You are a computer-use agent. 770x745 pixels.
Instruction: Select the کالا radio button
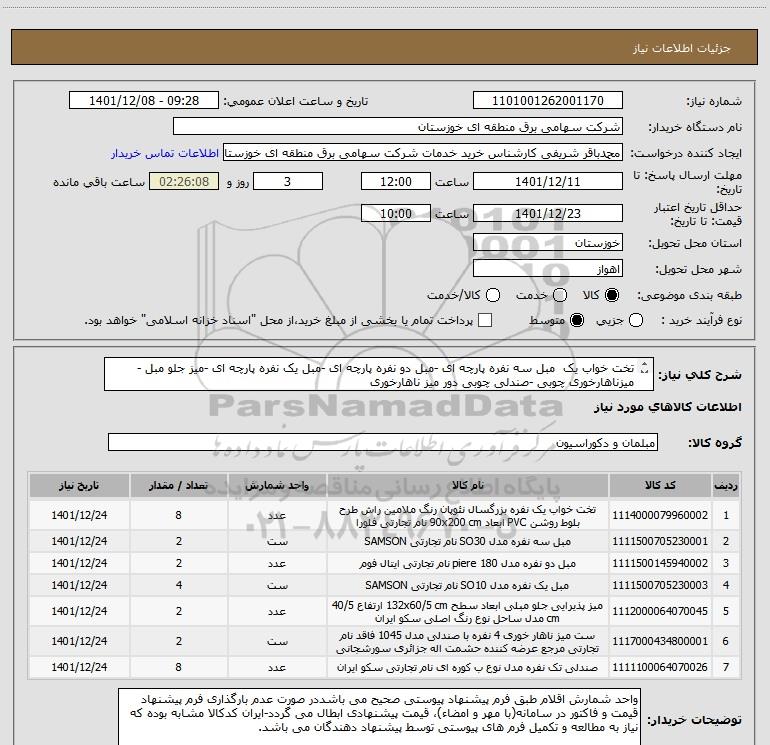click(x=612, y=295)
